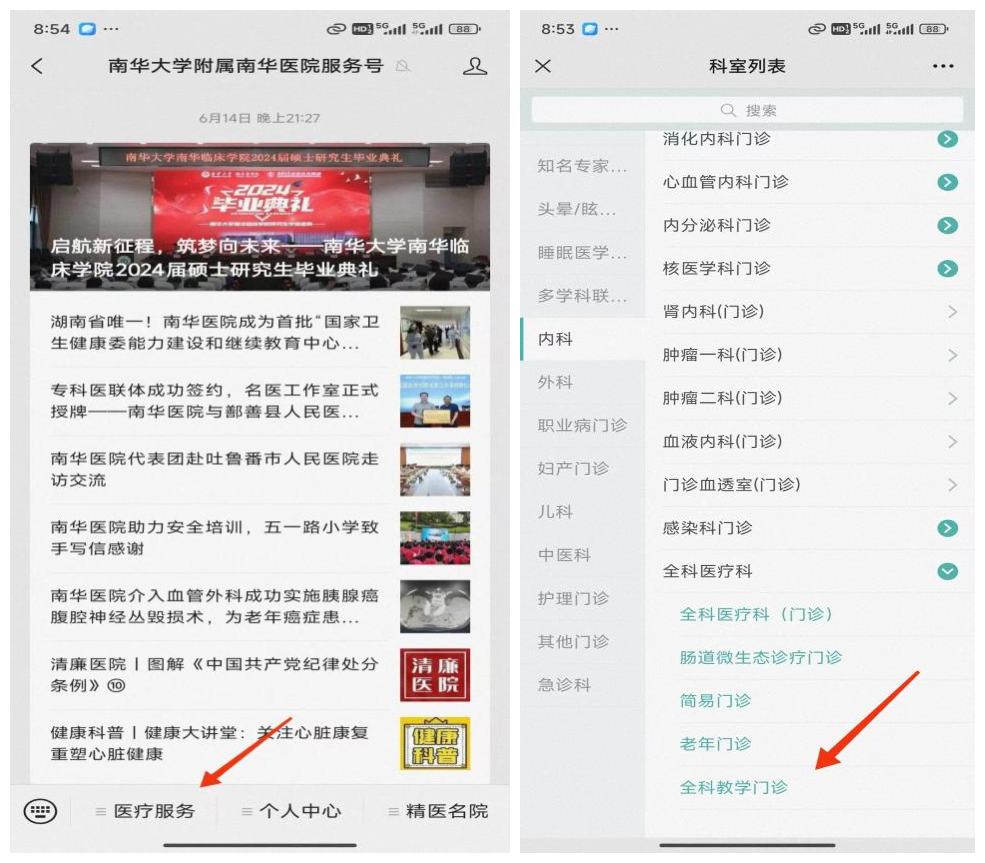Tap thumbnail beside 湖南省唯一 article

[x=435, y=332]
